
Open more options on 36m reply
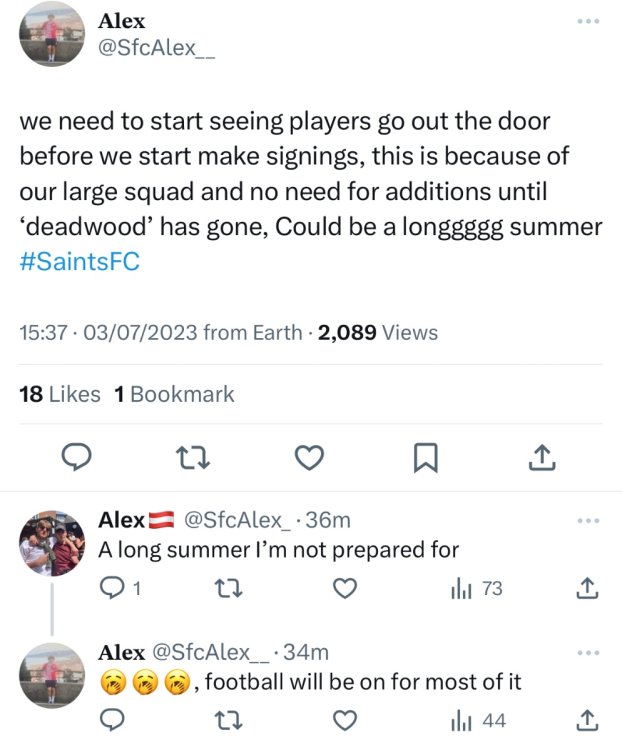coord(589,521)
